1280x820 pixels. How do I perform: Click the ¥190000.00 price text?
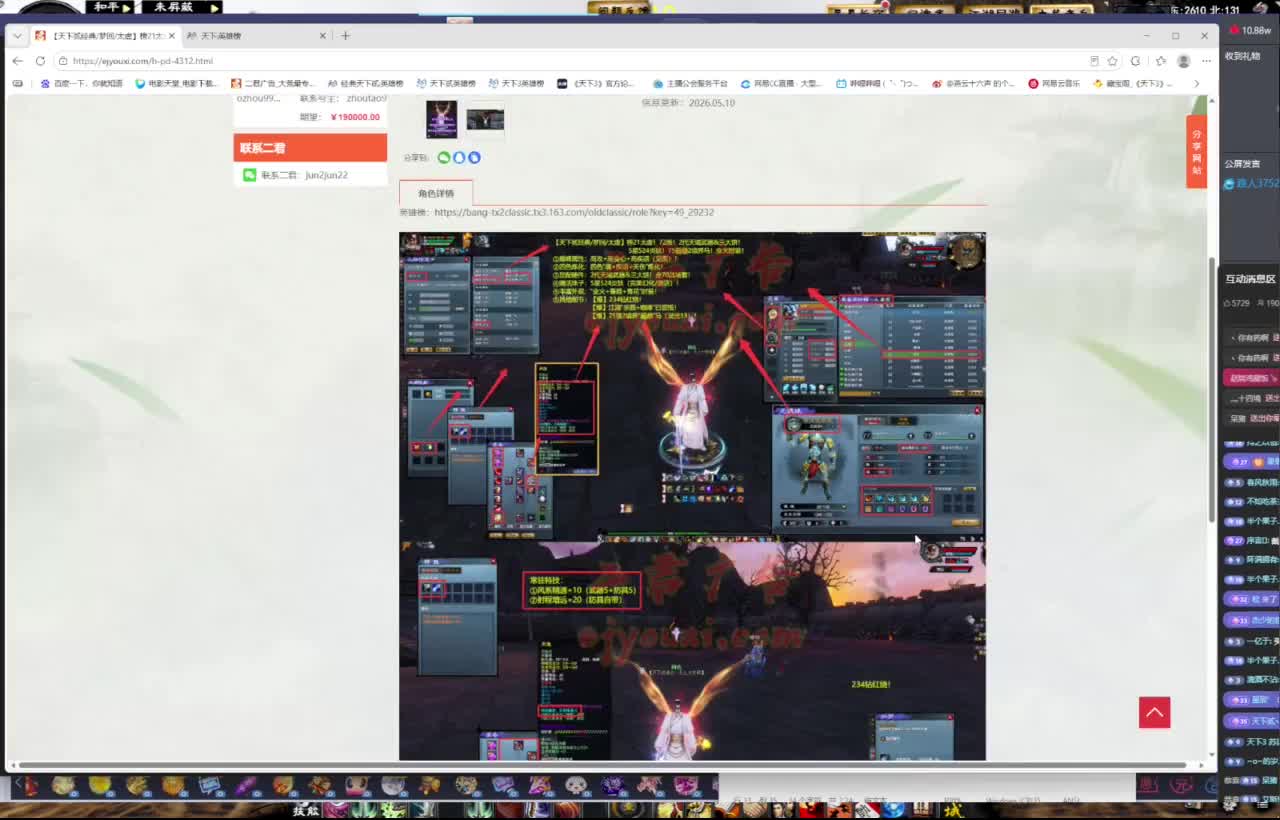click(x=355, y=117)
